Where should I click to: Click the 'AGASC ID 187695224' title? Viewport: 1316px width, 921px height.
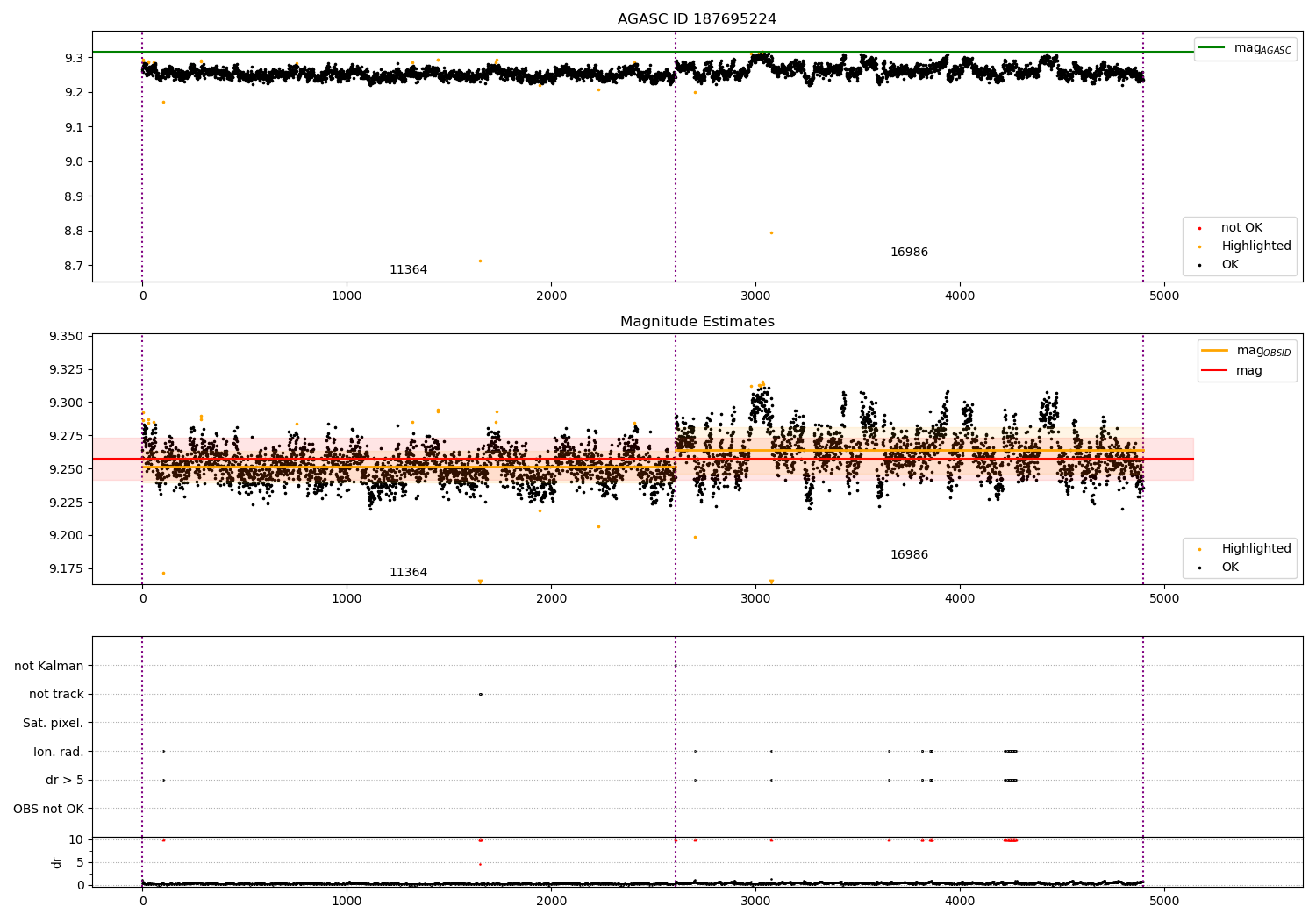tap(697, 19)
